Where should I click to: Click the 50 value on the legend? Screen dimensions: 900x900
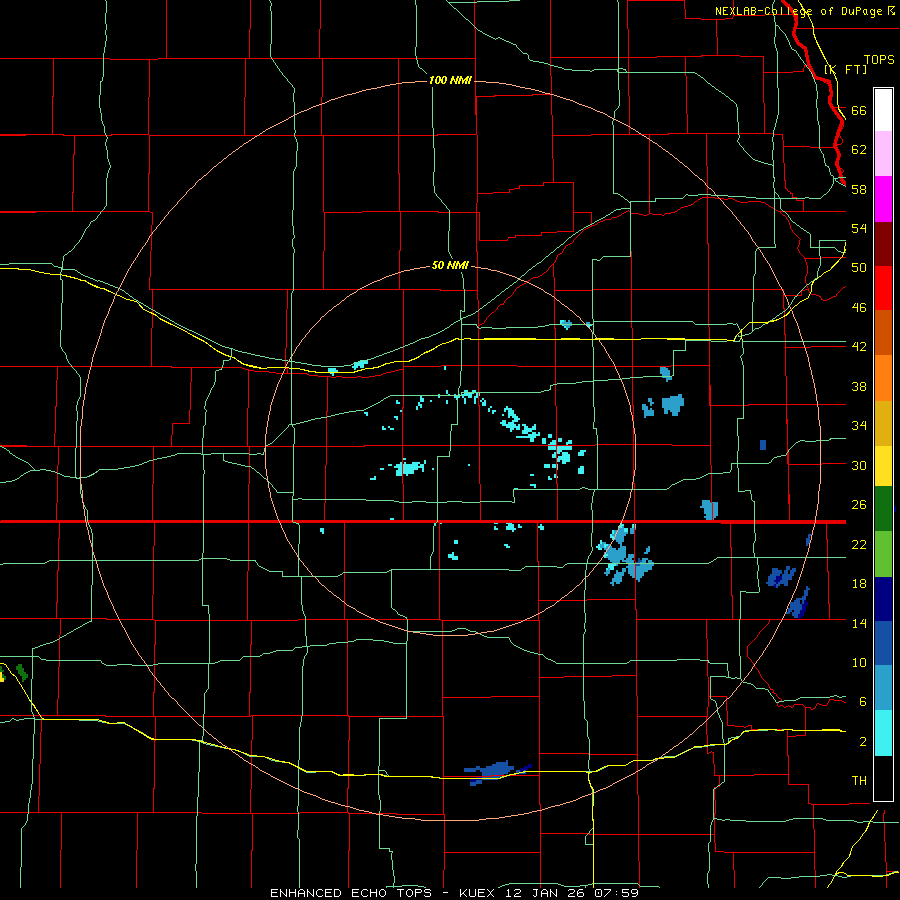pyautogui.click(x=859, y=267)
